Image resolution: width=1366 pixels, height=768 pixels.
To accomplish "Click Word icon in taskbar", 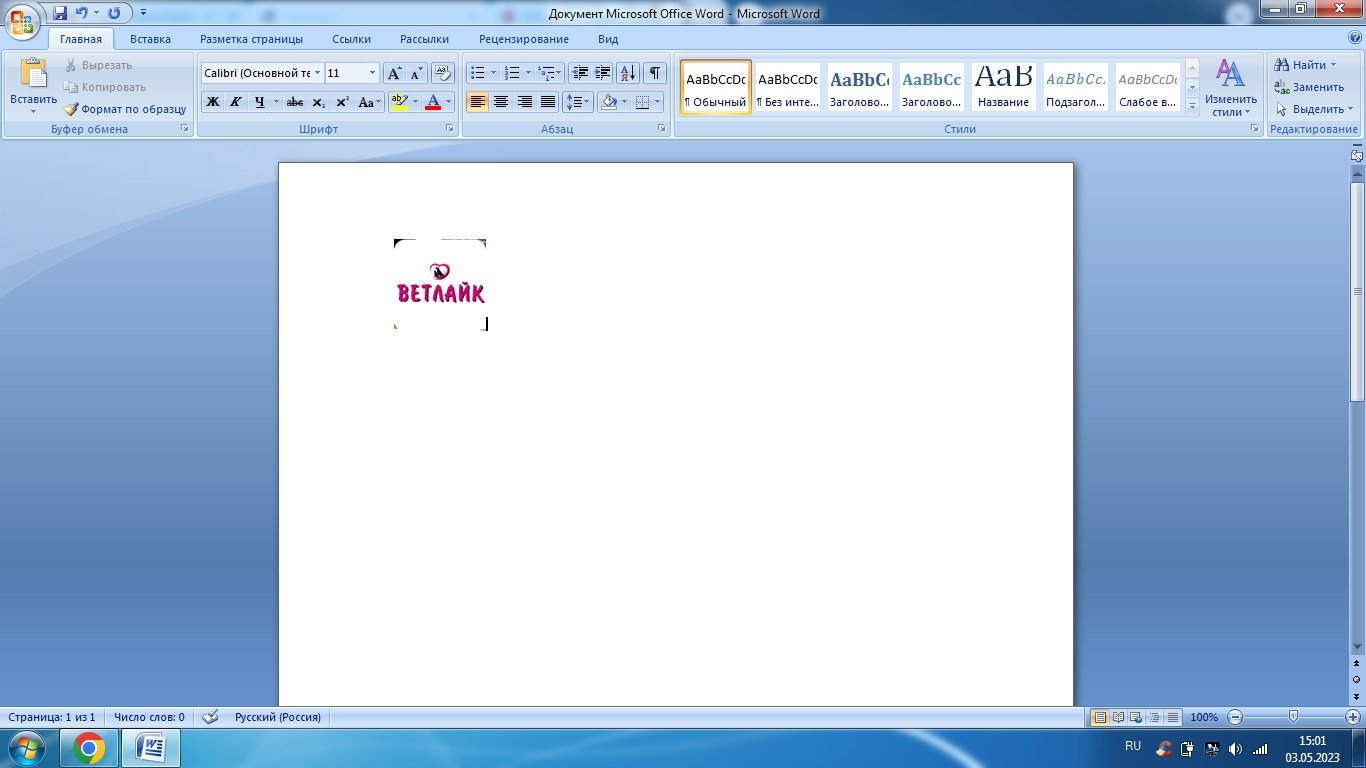I will coord(151,747).
